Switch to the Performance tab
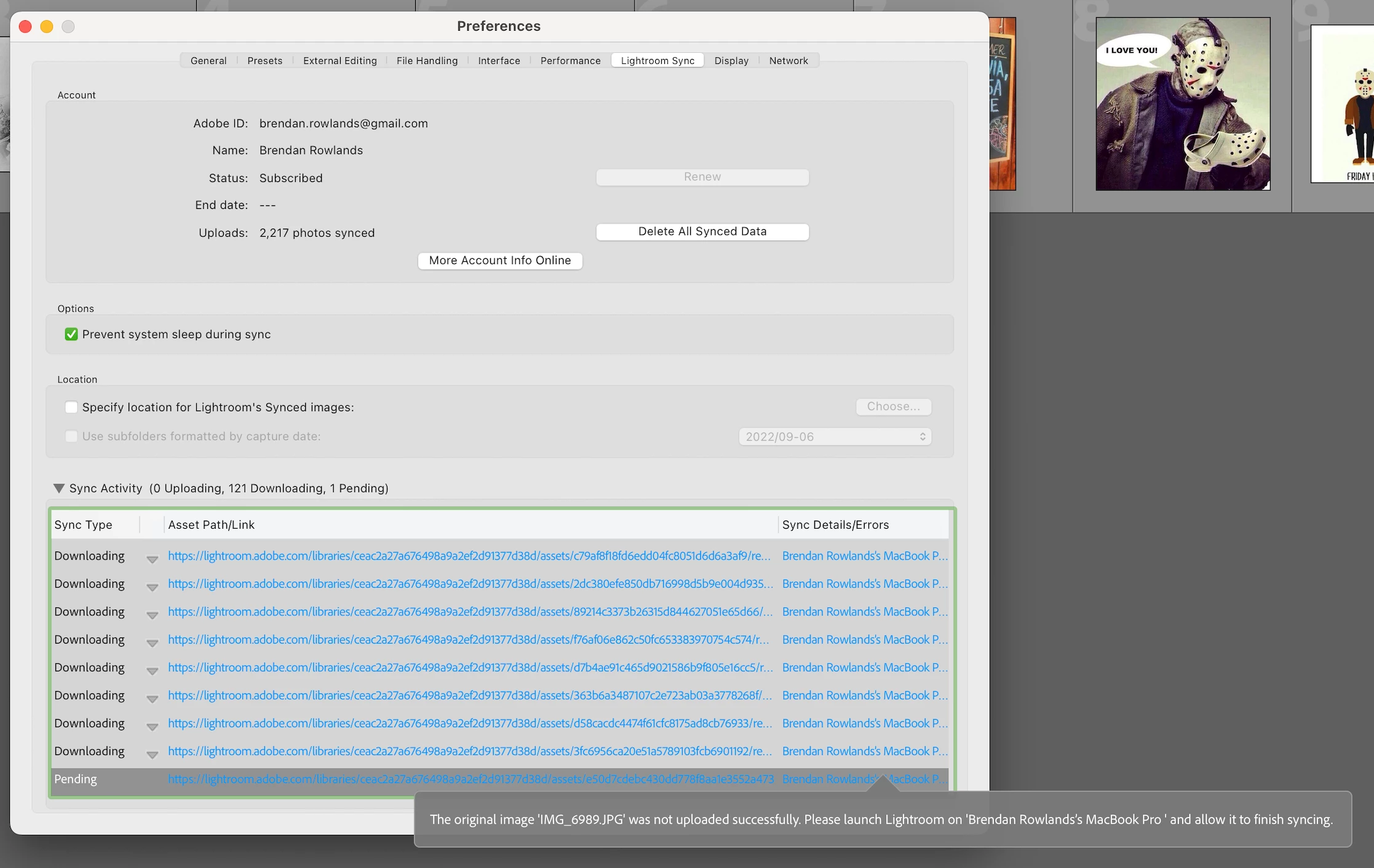 570,60
